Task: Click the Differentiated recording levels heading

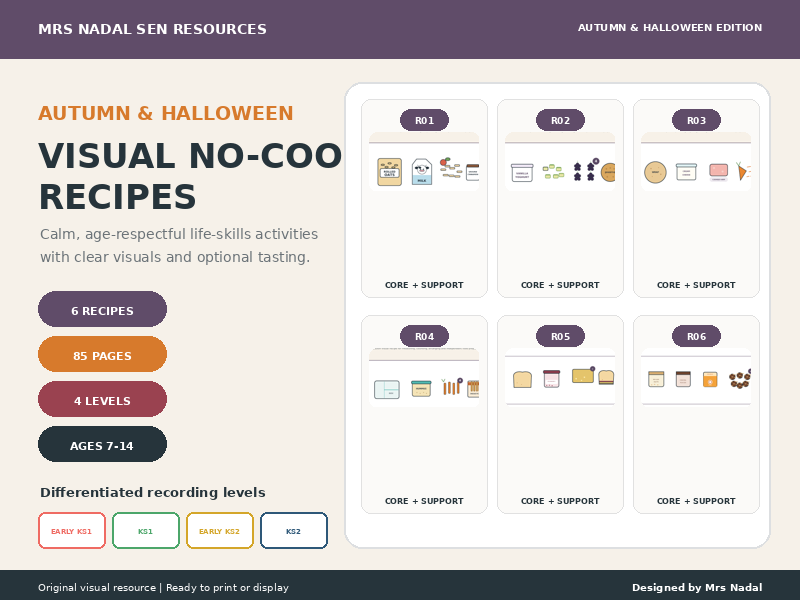Action: tap(153, 492)
